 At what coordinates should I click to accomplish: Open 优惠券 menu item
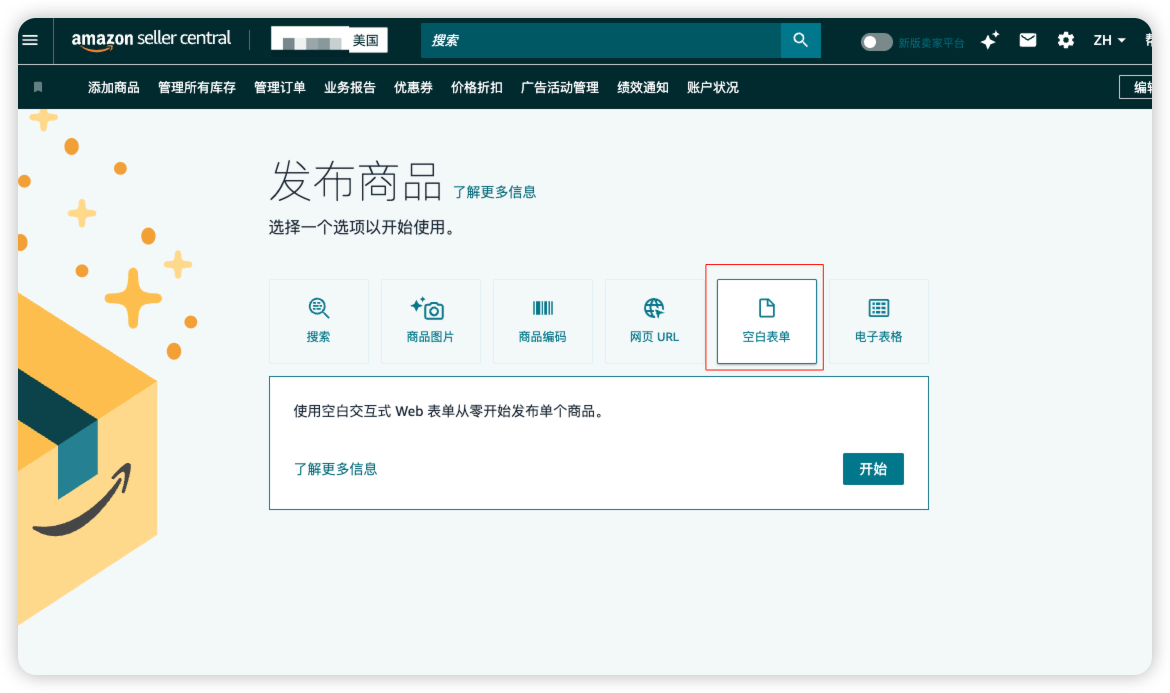tap(413, 87)
